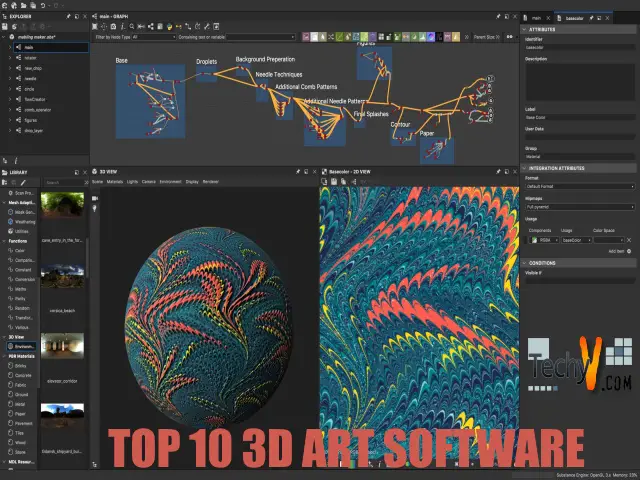Click the white Uniform Color node icon
The width and height of the screenshot is (640, 480).
[314, 37]
